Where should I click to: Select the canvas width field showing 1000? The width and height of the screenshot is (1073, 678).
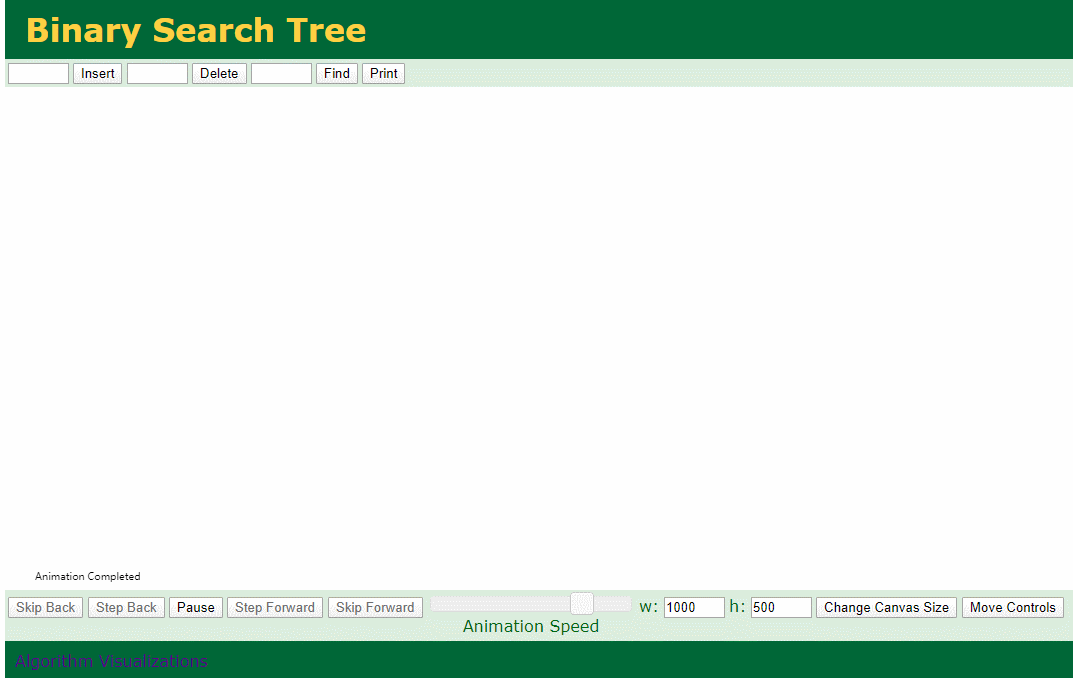(694, 608)
